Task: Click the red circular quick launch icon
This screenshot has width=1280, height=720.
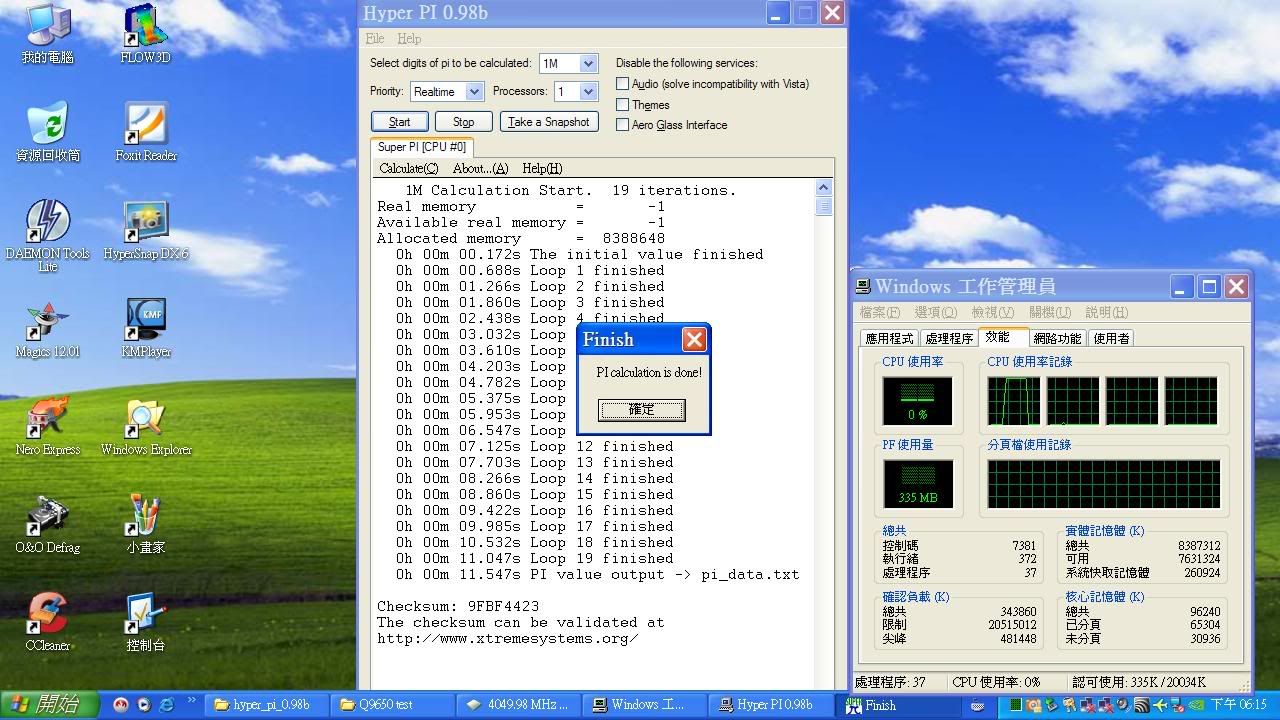Action: click(x=121, y=705)
